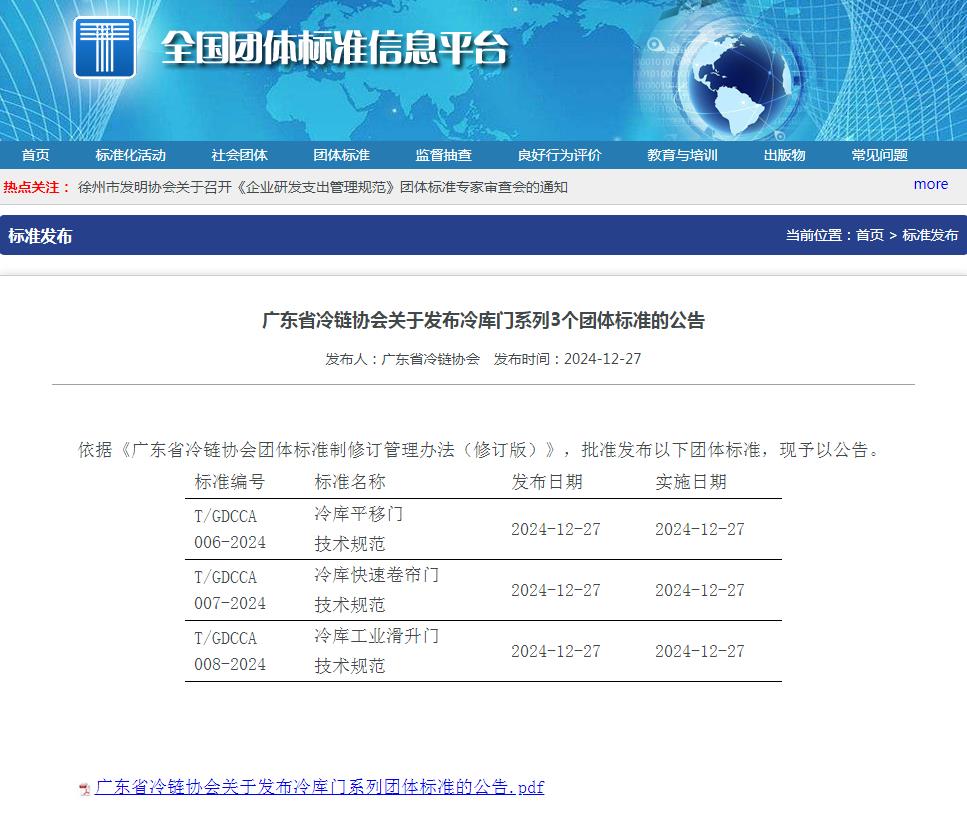Click the 热点关注 label
The height and width of the screenshot is (820, 967).
36,187
